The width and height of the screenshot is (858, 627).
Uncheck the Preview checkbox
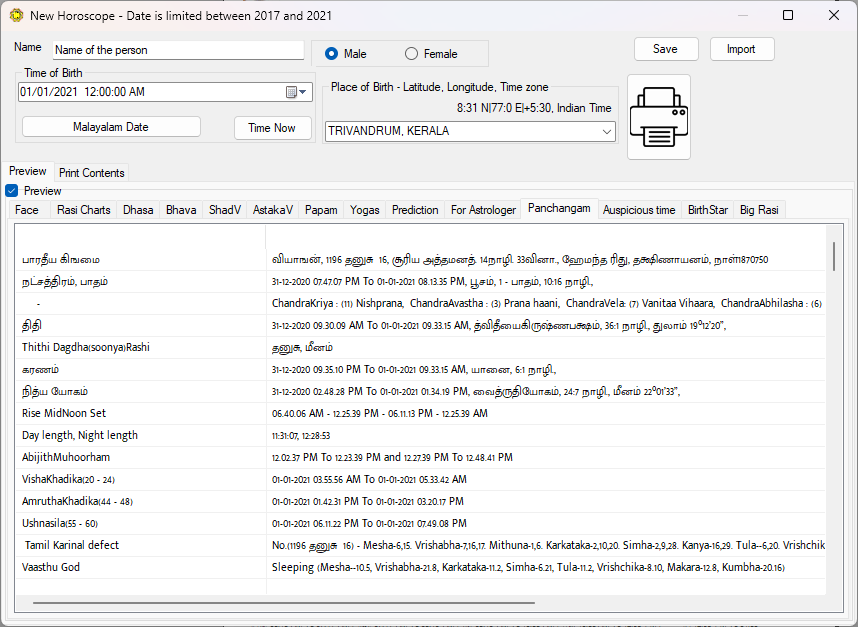point(12,191)
